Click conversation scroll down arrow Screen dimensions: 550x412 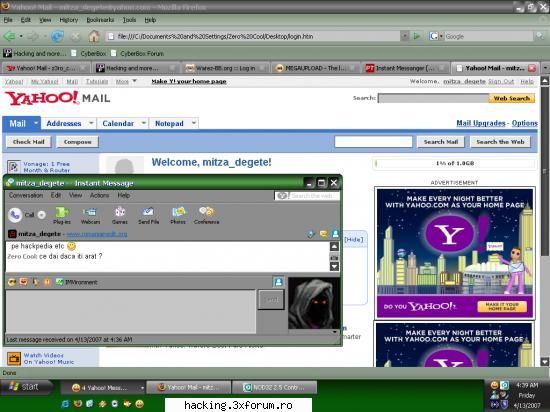(335, 266)
